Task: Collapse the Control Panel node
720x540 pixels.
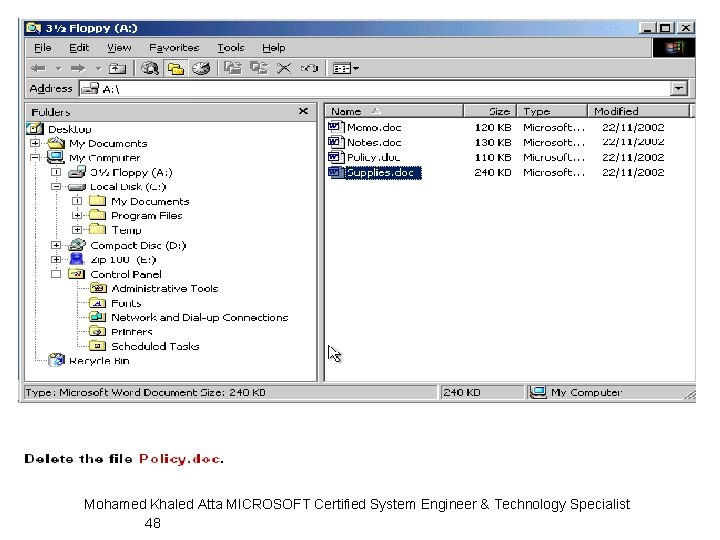Action: (x=56, y=274)
